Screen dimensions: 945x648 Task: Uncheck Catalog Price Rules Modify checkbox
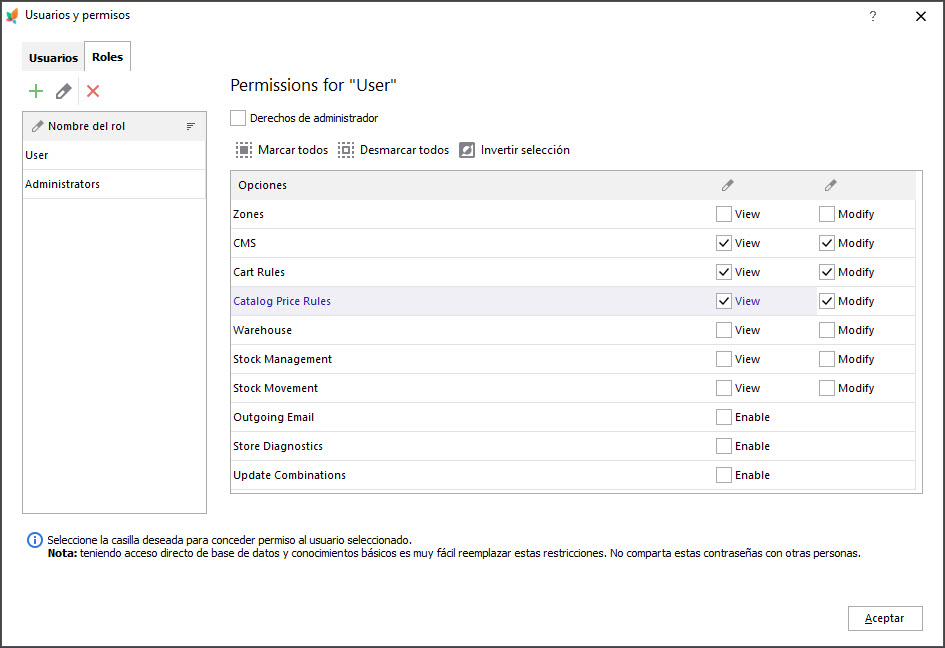coord(827,301)
